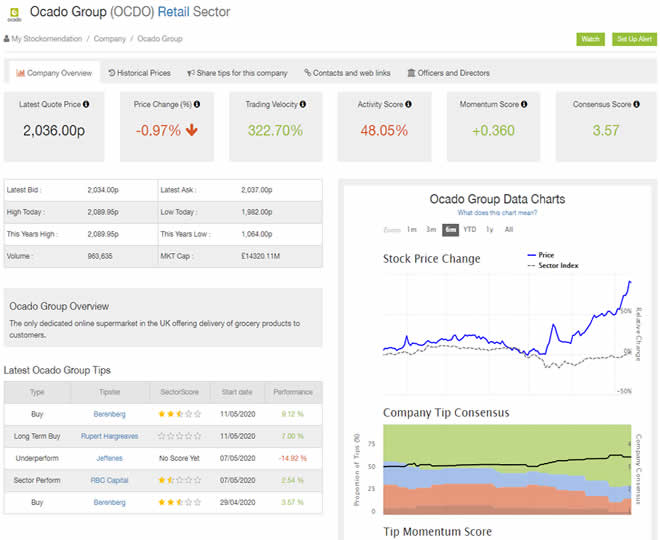This screenshot has width=660, height=540.
Task: Click the Ocado logo icon
Action: pos(14,14)
